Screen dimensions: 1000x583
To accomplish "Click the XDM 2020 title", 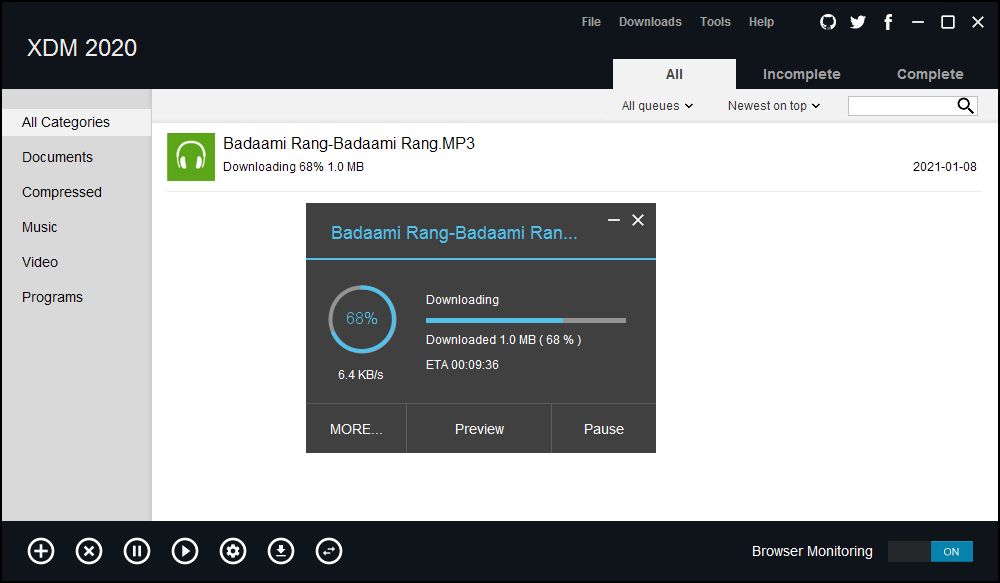I will point(82,48).
